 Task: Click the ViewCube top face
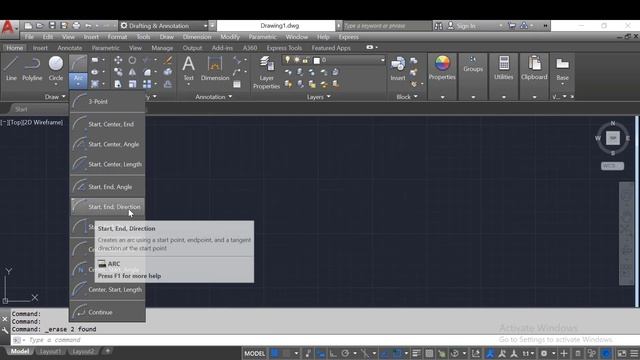612,138
